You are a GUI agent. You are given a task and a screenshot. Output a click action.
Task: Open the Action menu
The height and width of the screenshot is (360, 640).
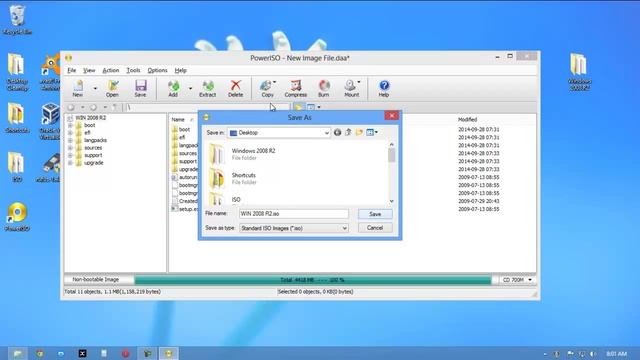coord(111,71)
